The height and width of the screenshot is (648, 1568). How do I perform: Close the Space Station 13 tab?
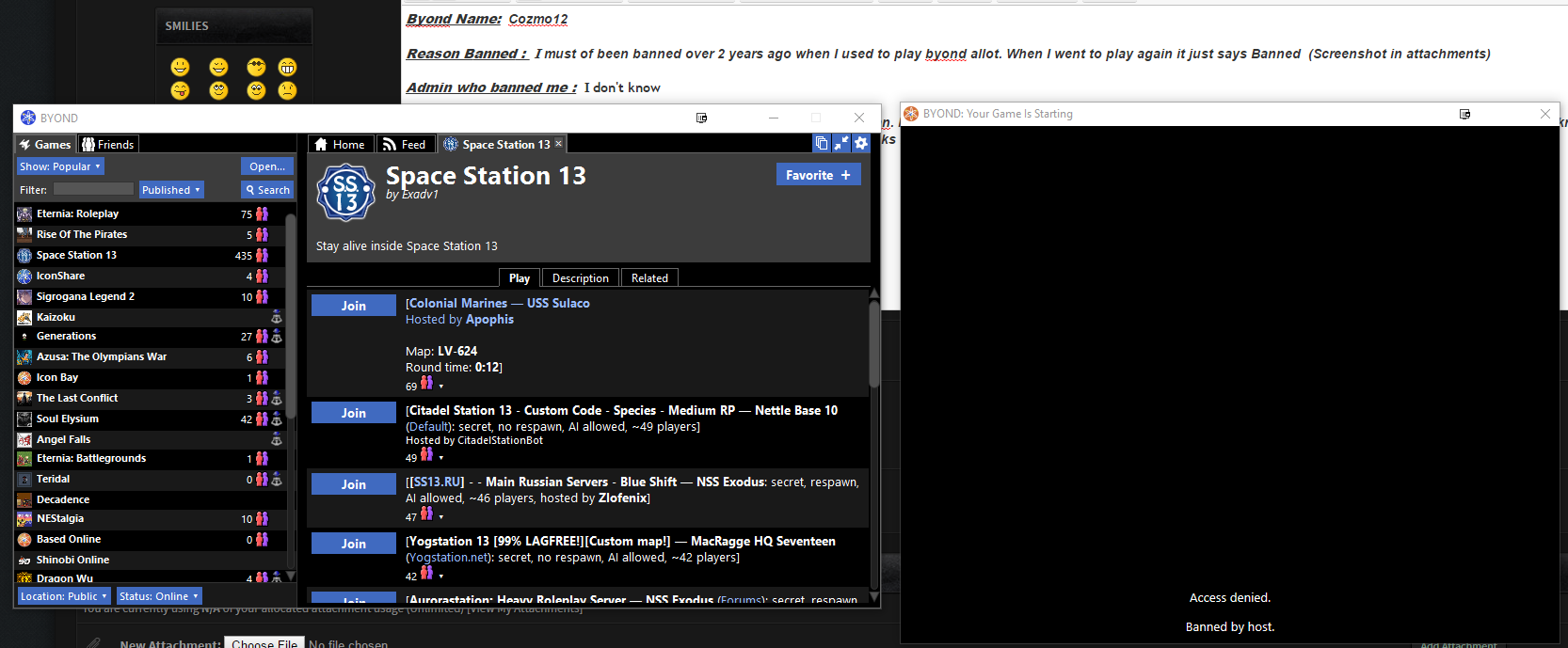(558, 143)
